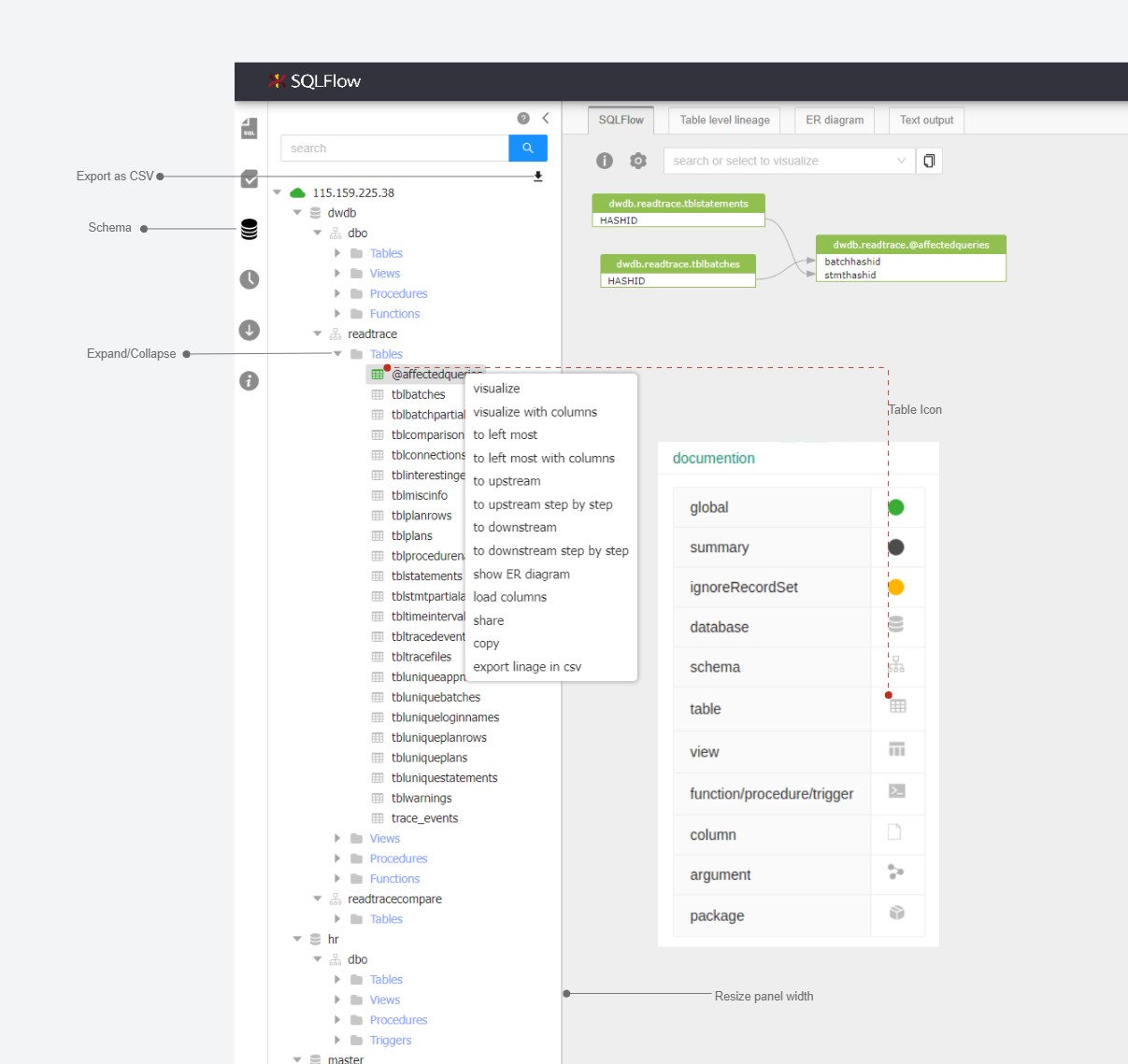Click the schema icon in documentation list
This screenshot has width=1128, height=1064.
pos(896,664)
